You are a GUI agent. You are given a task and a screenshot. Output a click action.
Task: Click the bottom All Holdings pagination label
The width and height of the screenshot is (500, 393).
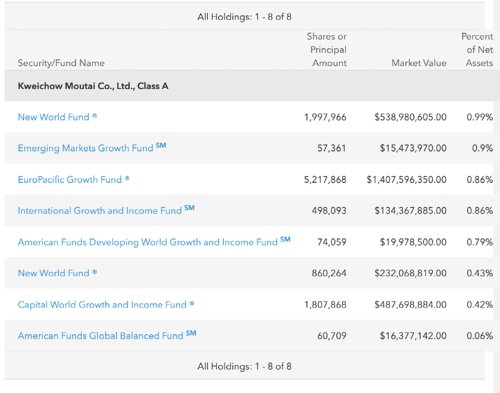click(x=244, y=366)
